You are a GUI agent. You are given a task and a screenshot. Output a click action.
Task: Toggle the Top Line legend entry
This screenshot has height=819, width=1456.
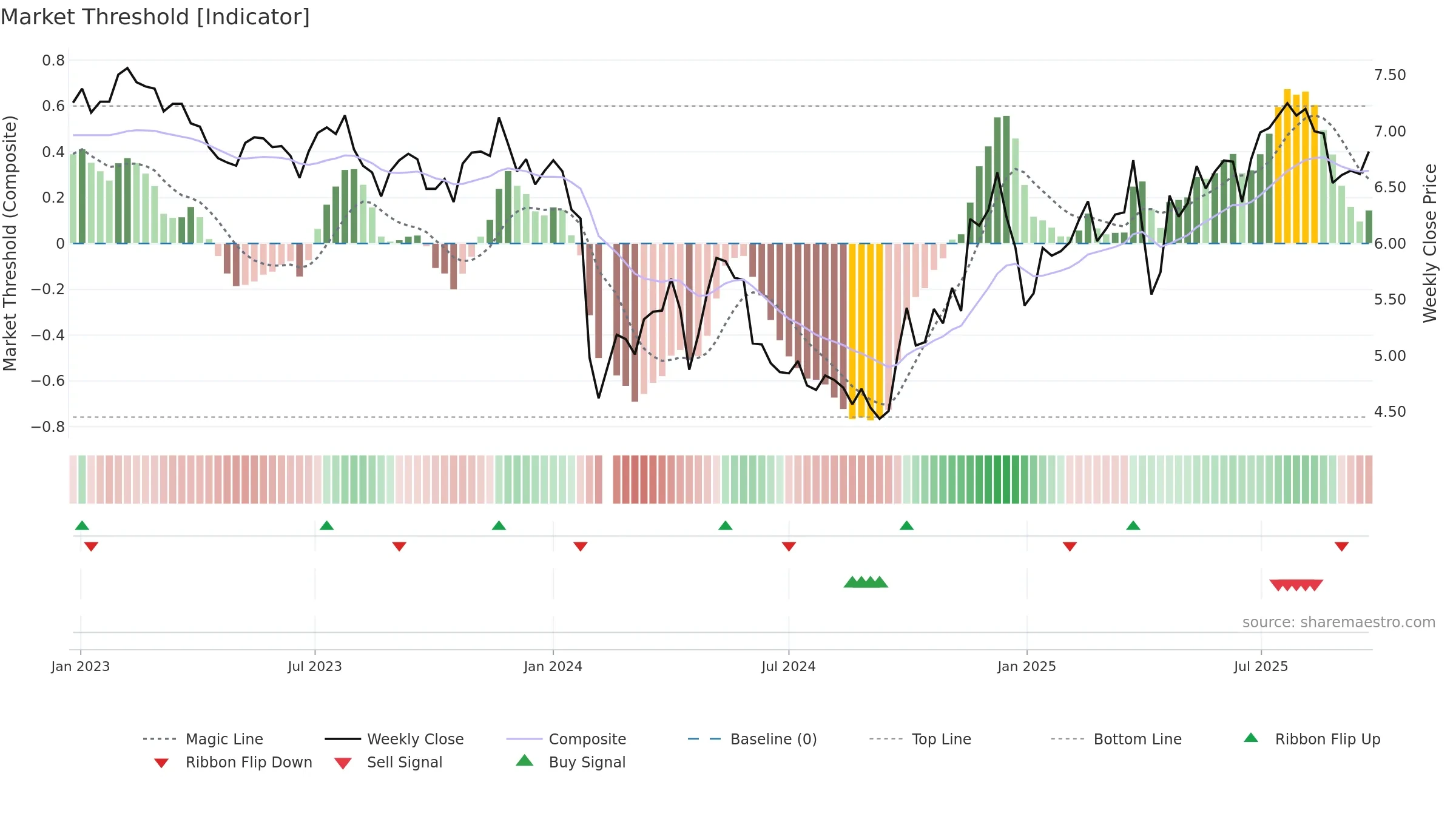coord(920,739)
